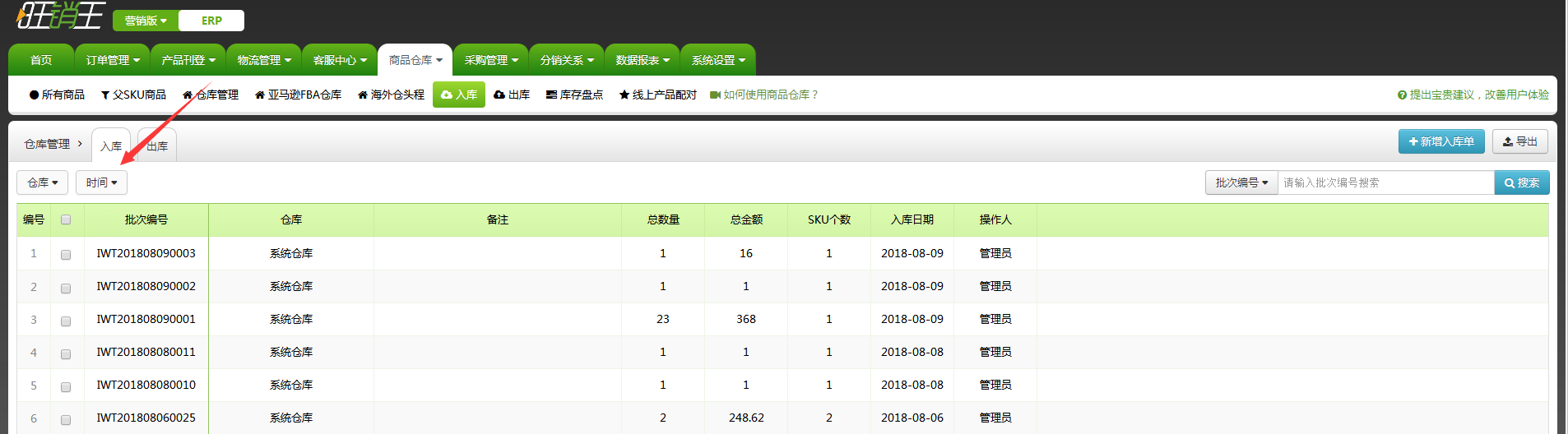Click batch number IWT201808090003
Image resolution: width=1568 pixels, height=434 pixels.
(146, 253)
